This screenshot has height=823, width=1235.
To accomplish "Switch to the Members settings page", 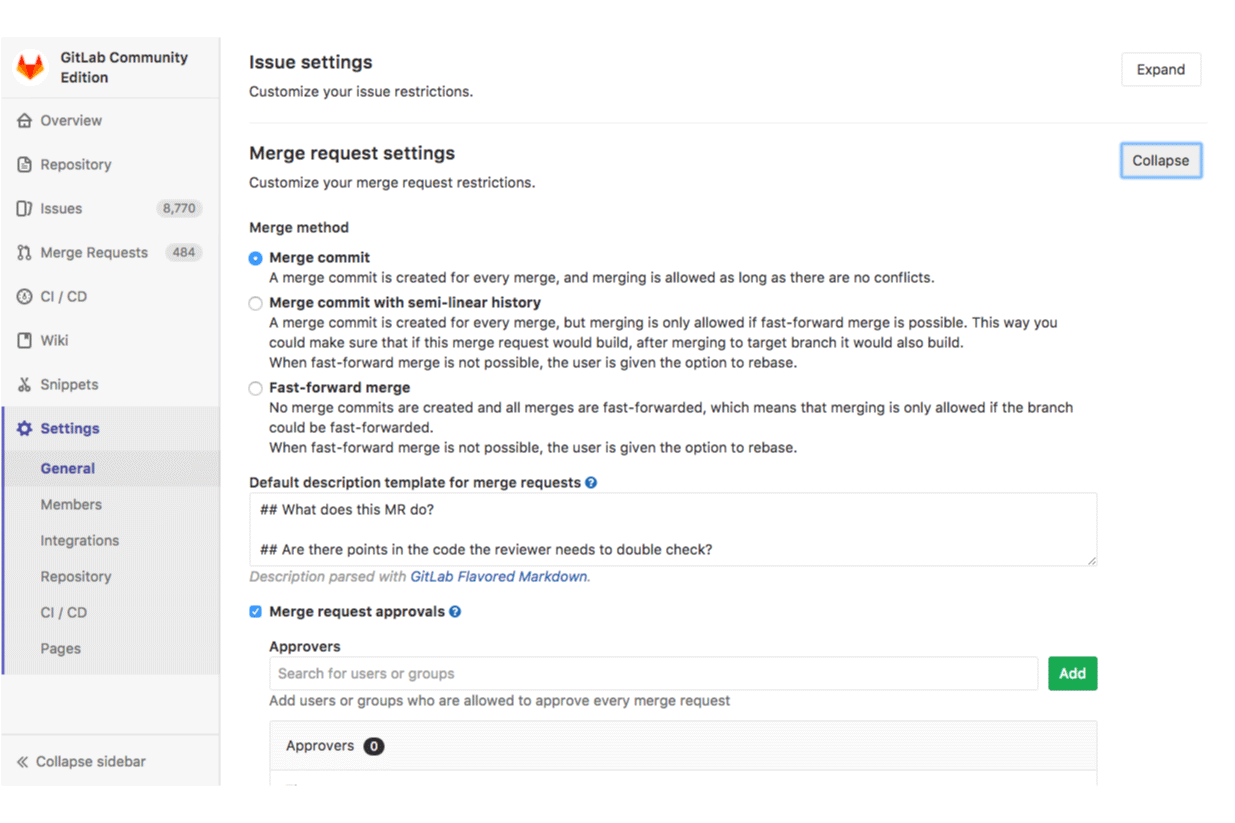I will point(71,504).
